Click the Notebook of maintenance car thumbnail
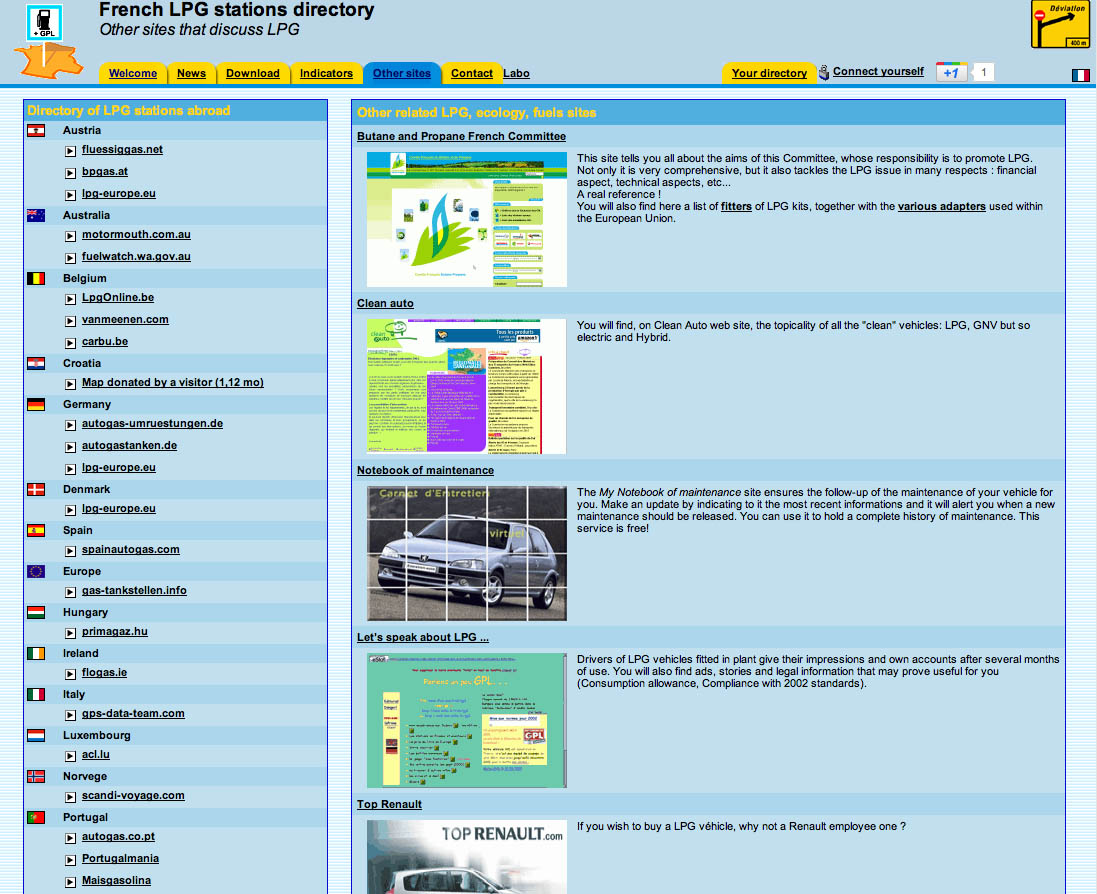1097x894 pixels. (x=466, y=553)
